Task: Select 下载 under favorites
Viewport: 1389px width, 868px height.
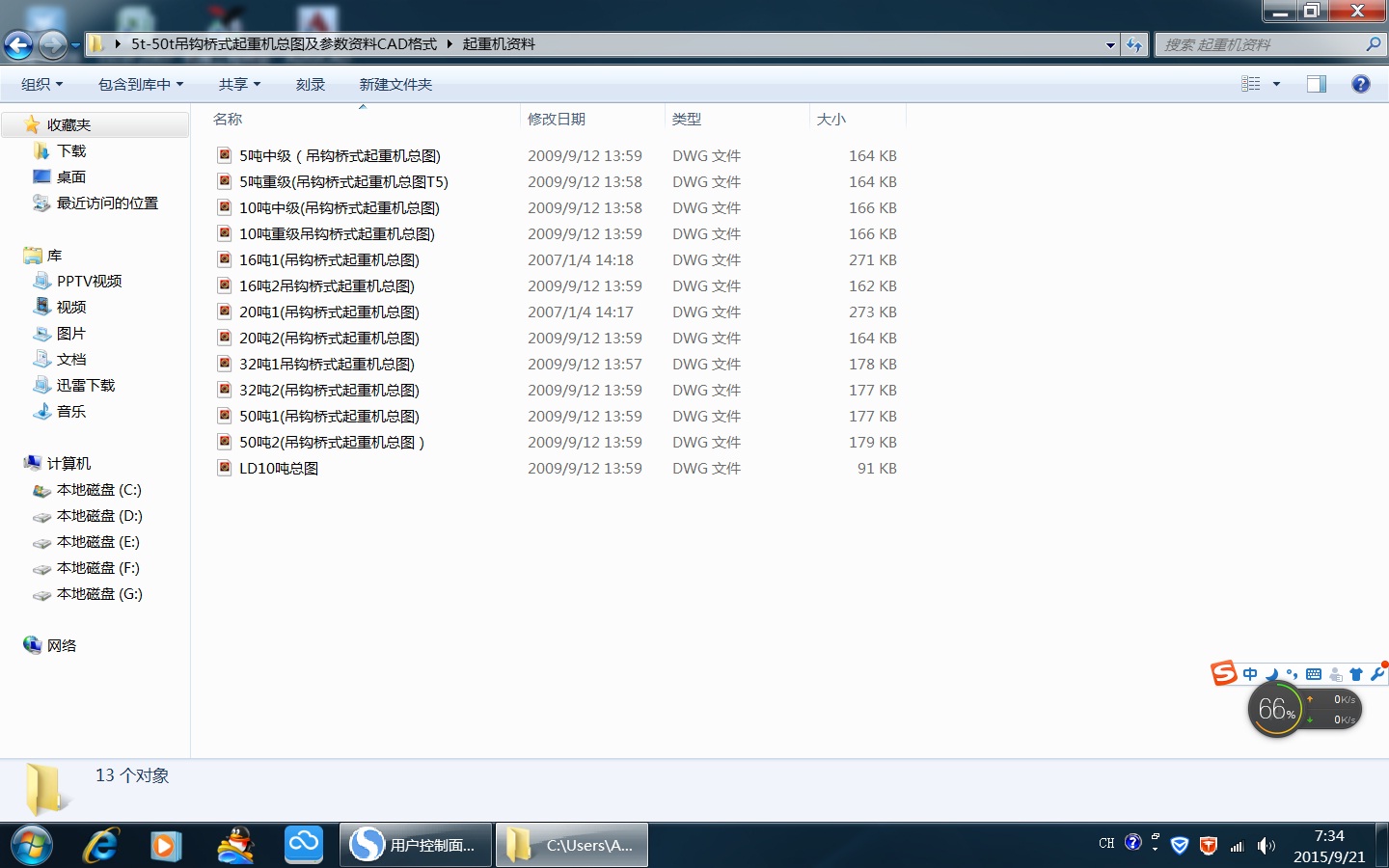Action: (71, 150)
